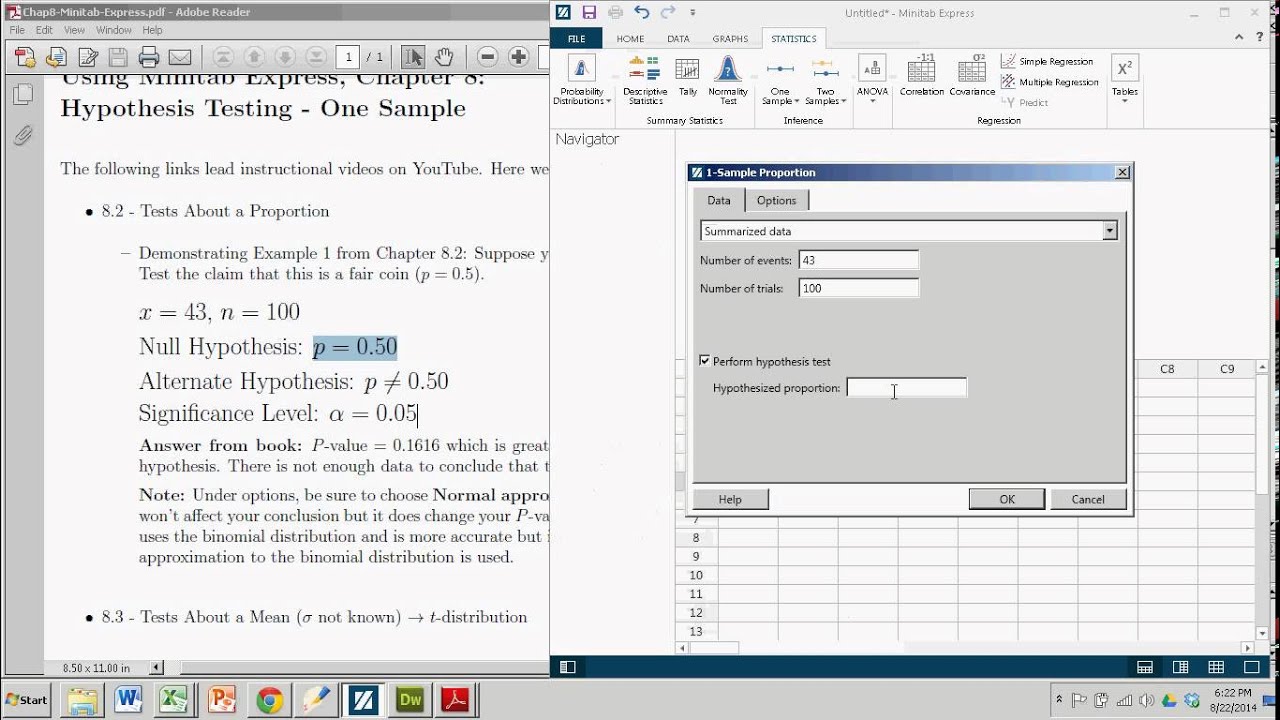Click the Minitab Save icon
The width and height of the screenshot is (1280, 720).
pyautogui.click(x=589, y=13)
